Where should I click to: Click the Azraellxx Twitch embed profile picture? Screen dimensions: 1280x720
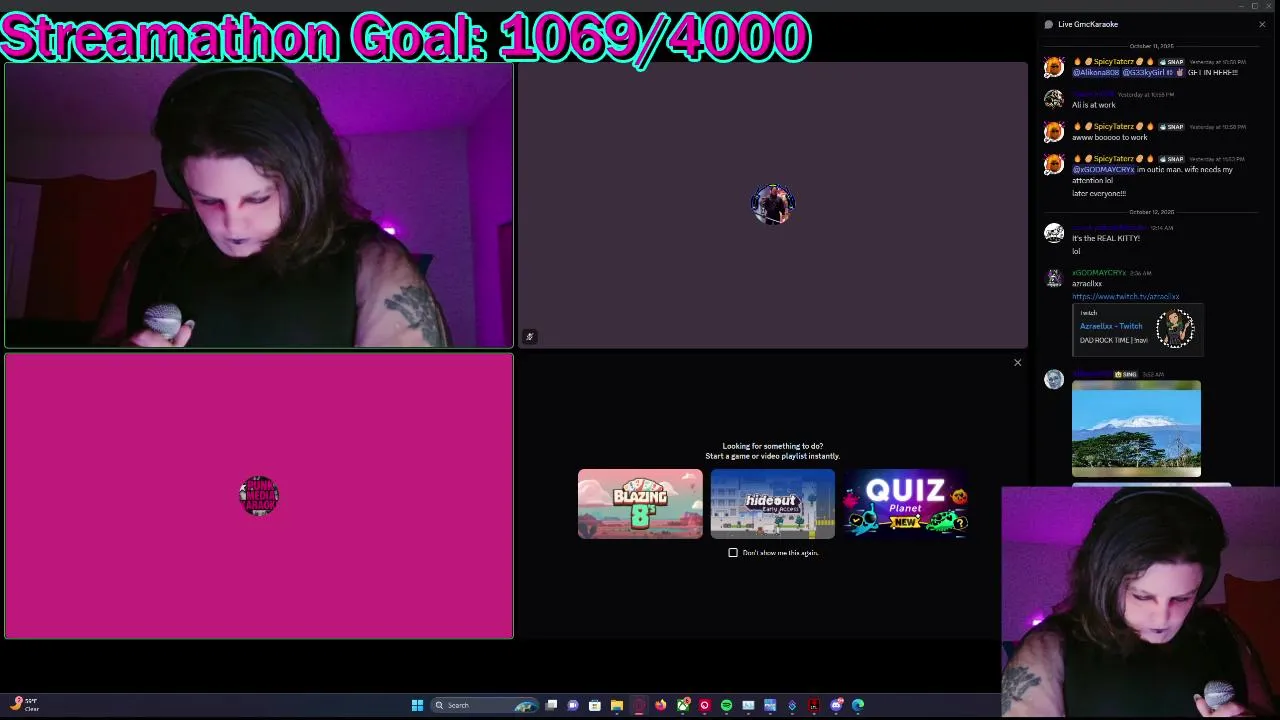click(1175, 328)
